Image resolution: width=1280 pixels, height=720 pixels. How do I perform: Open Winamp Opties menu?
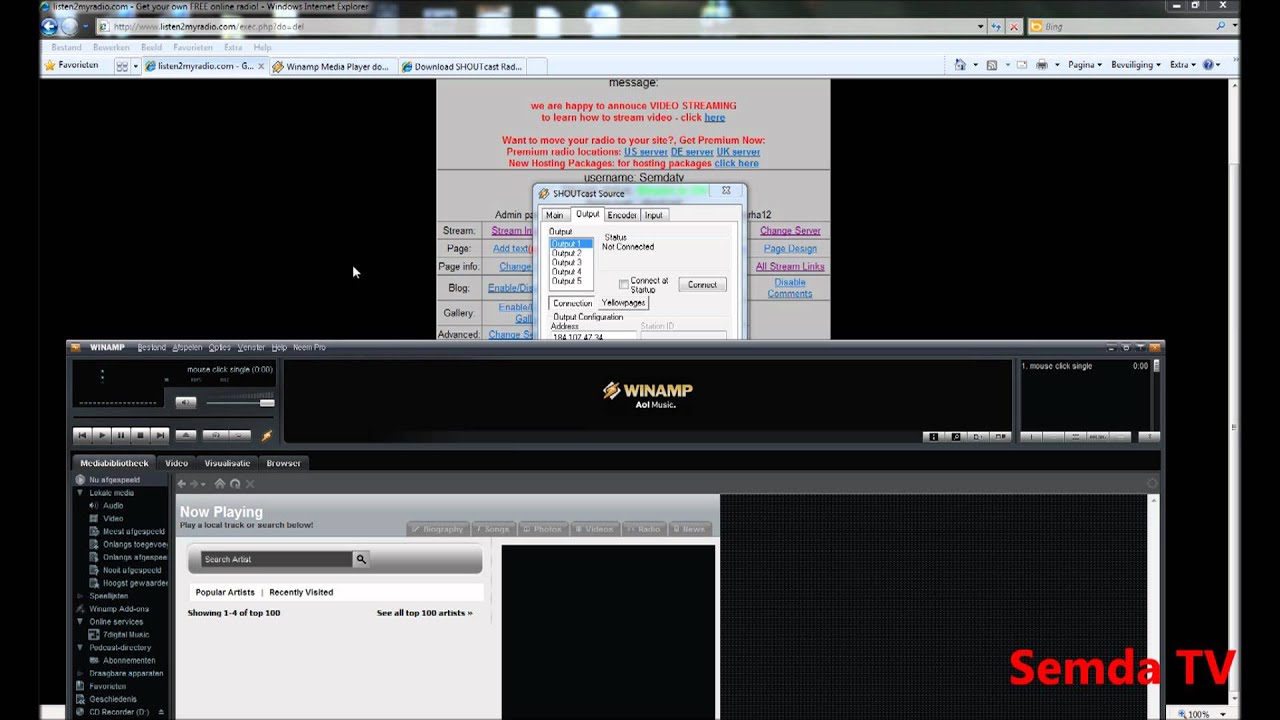pos(220,347)
